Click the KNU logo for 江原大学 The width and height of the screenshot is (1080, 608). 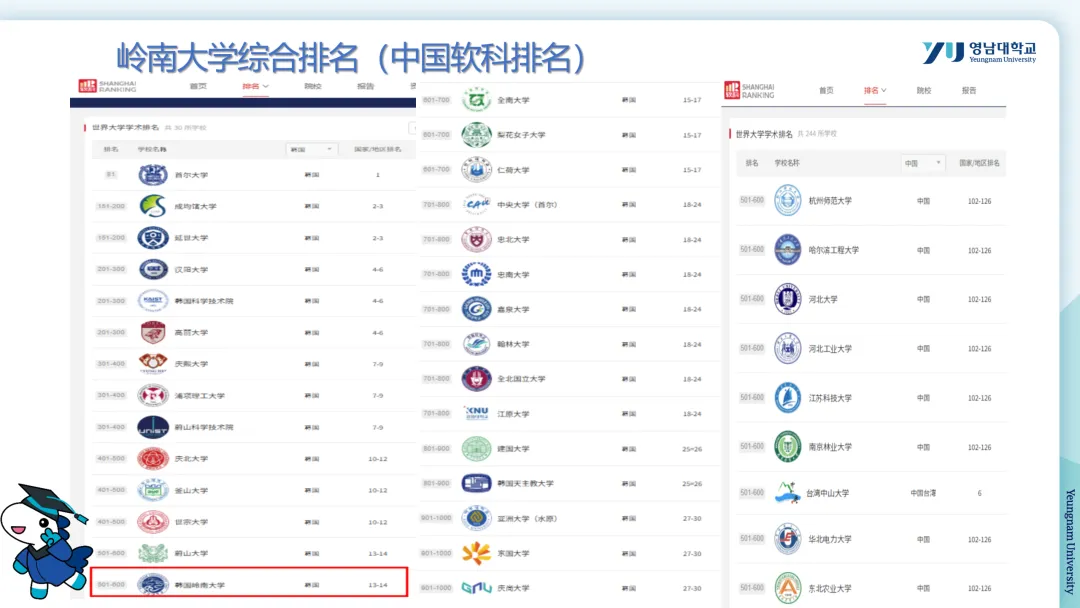(x=476, y=413)
